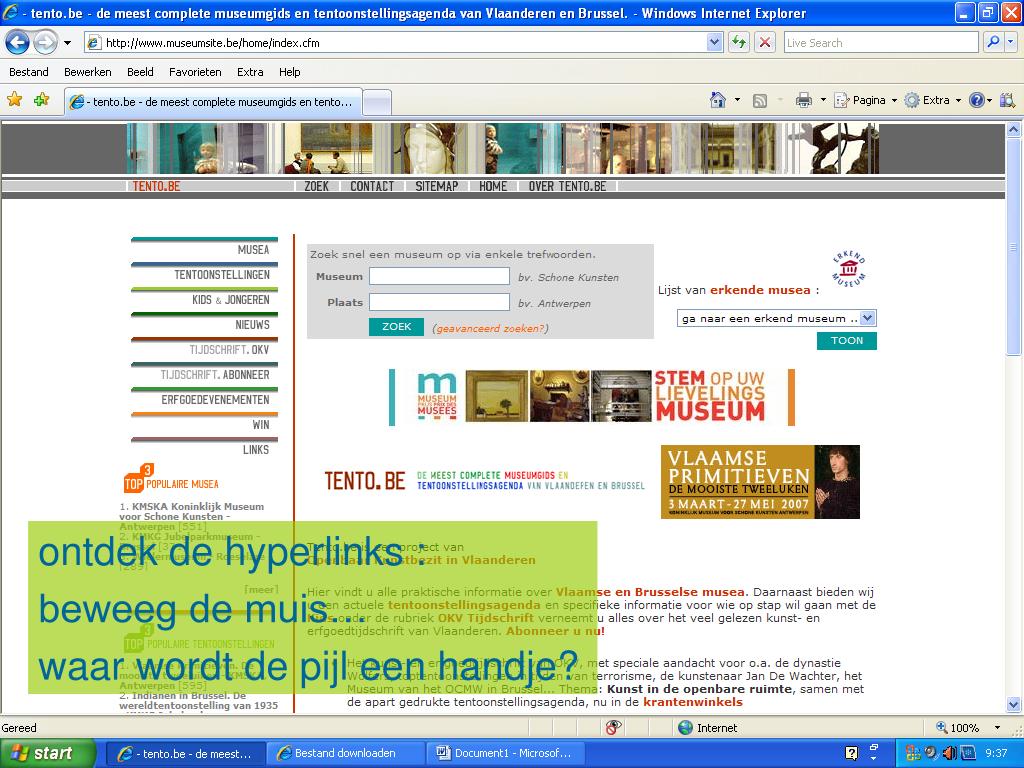Open the SITEMAP navigation link
This screenshot has width=1024, height=768.
(437, 186)
